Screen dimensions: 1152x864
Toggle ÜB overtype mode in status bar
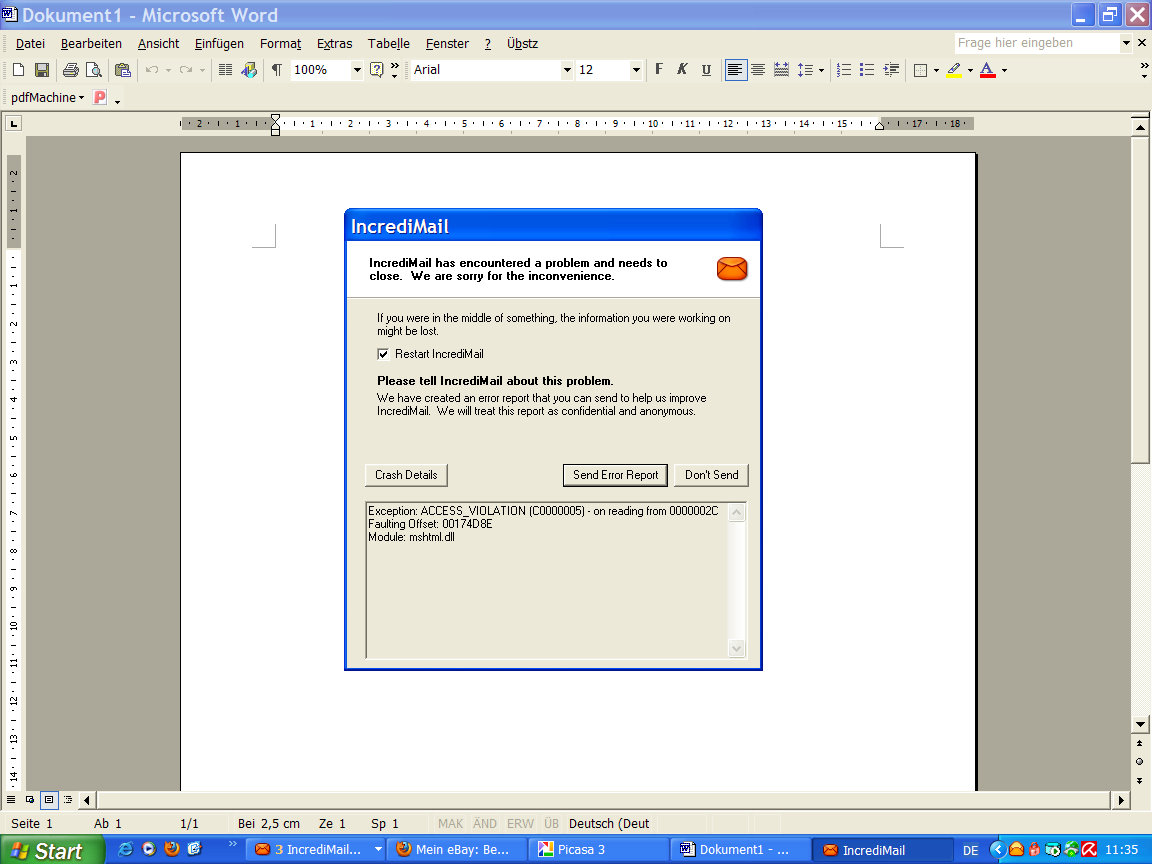coord(551,824)
